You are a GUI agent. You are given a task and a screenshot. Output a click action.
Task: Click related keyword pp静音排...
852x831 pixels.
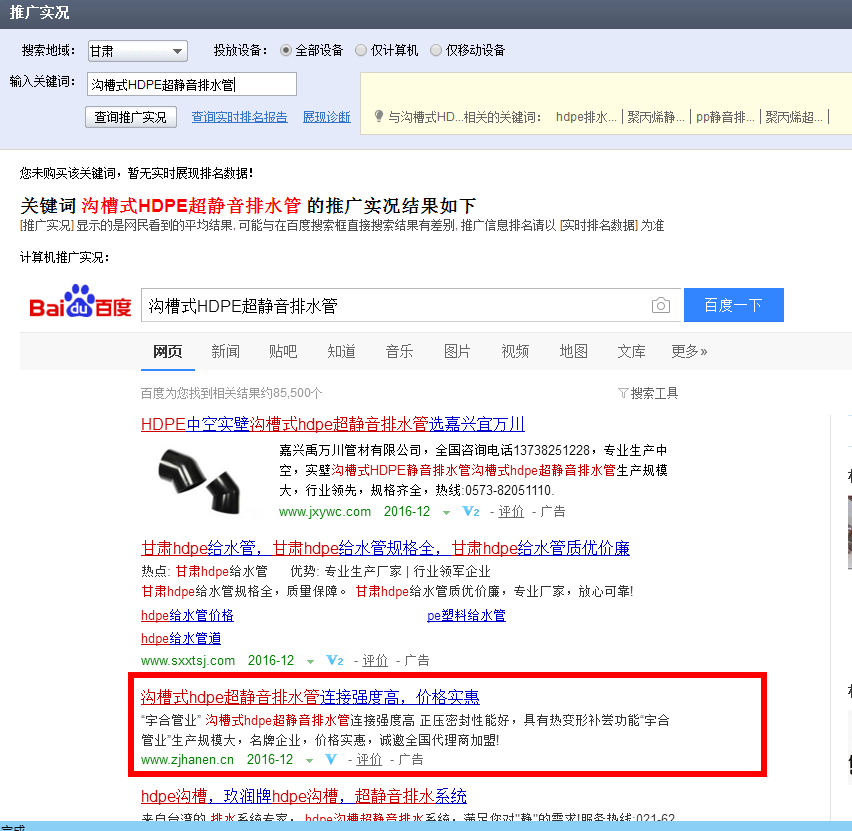(725, 117)
